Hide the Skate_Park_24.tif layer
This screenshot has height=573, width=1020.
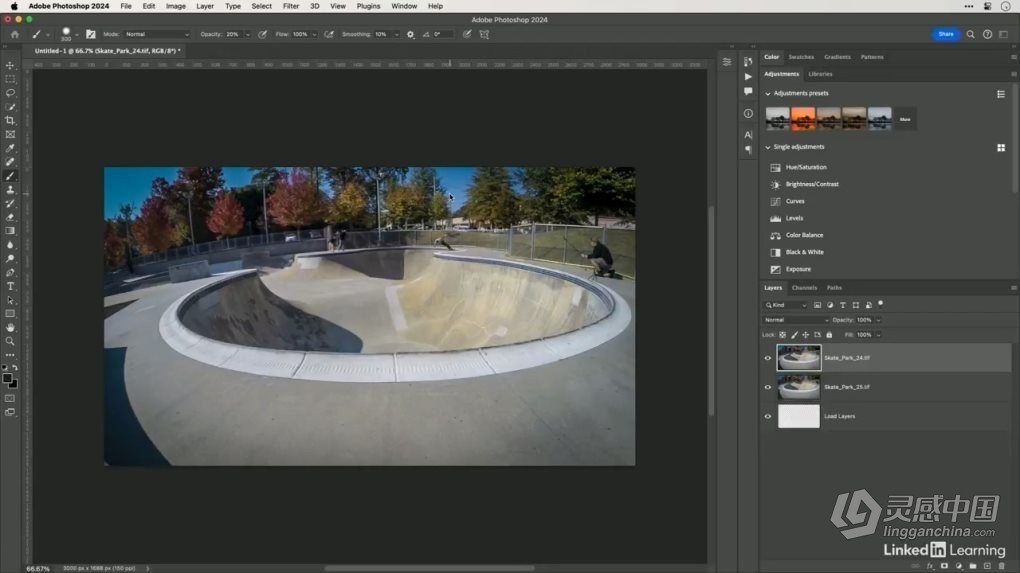768,358
